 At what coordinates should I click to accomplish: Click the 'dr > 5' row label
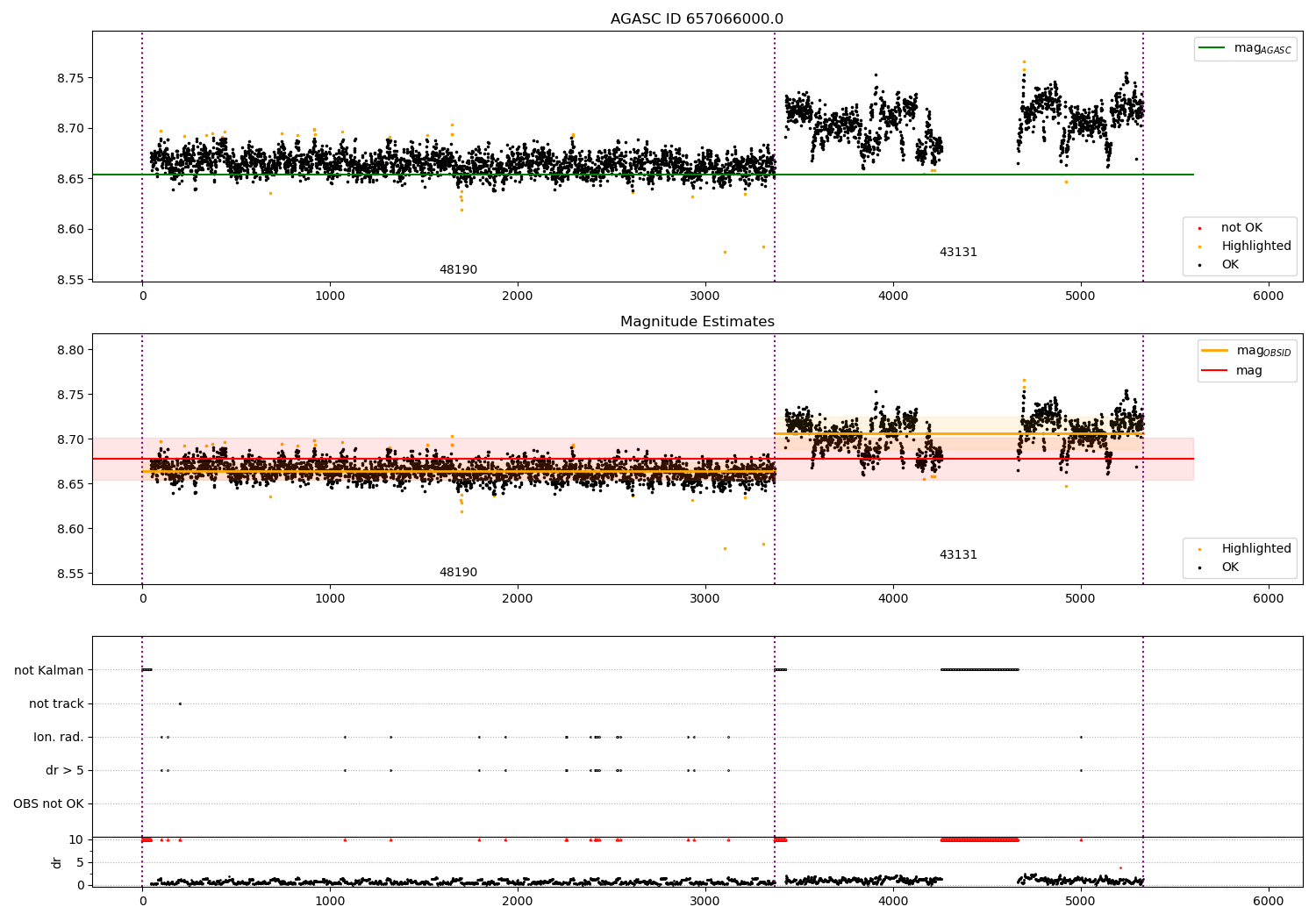click(65, 770)
